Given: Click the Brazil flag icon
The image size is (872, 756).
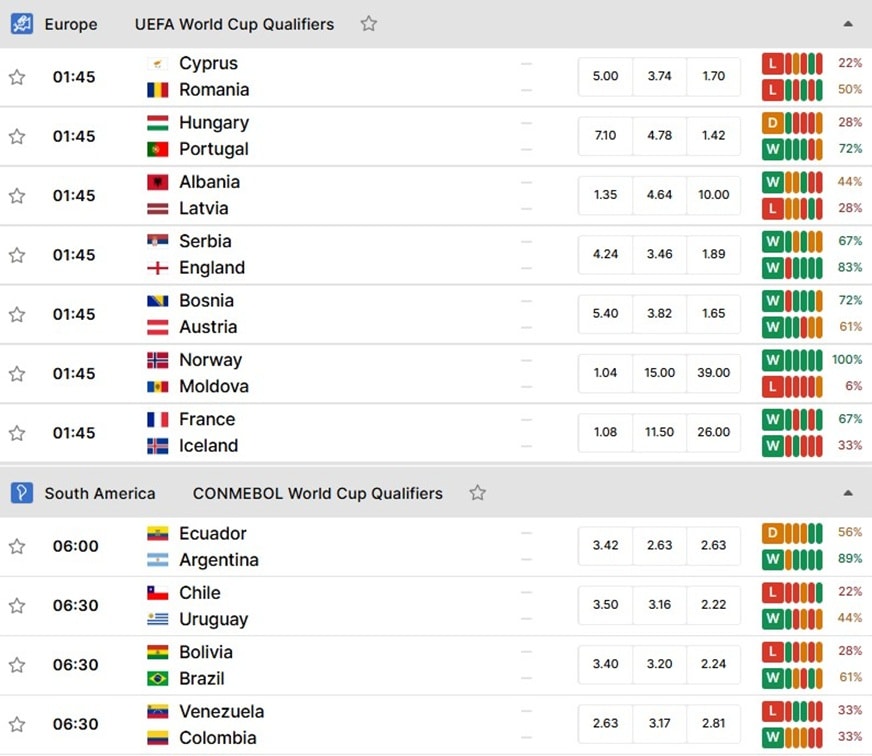Looking at the screenshot, I should (157, 679).
